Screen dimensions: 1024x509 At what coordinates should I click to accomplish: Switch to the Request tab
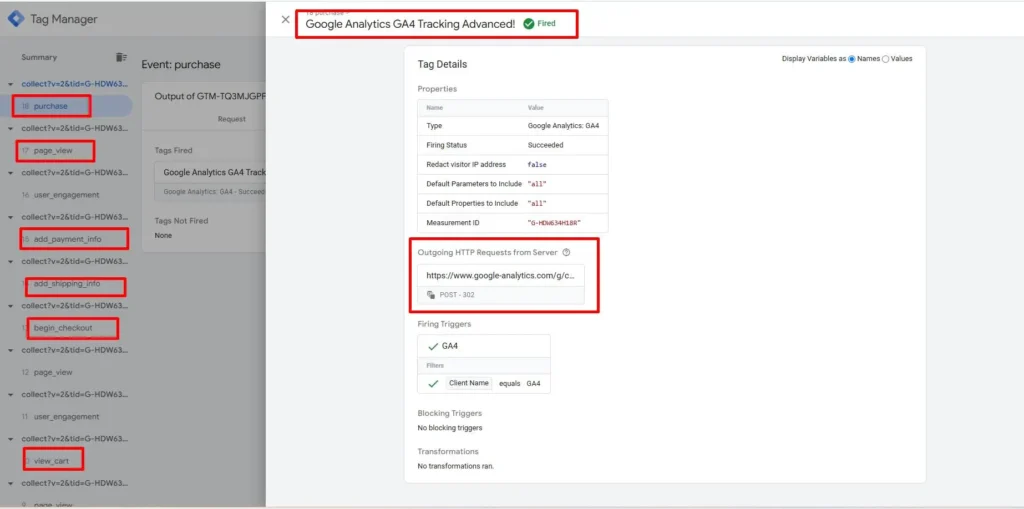pyautogui.click(x=232, y=120)
